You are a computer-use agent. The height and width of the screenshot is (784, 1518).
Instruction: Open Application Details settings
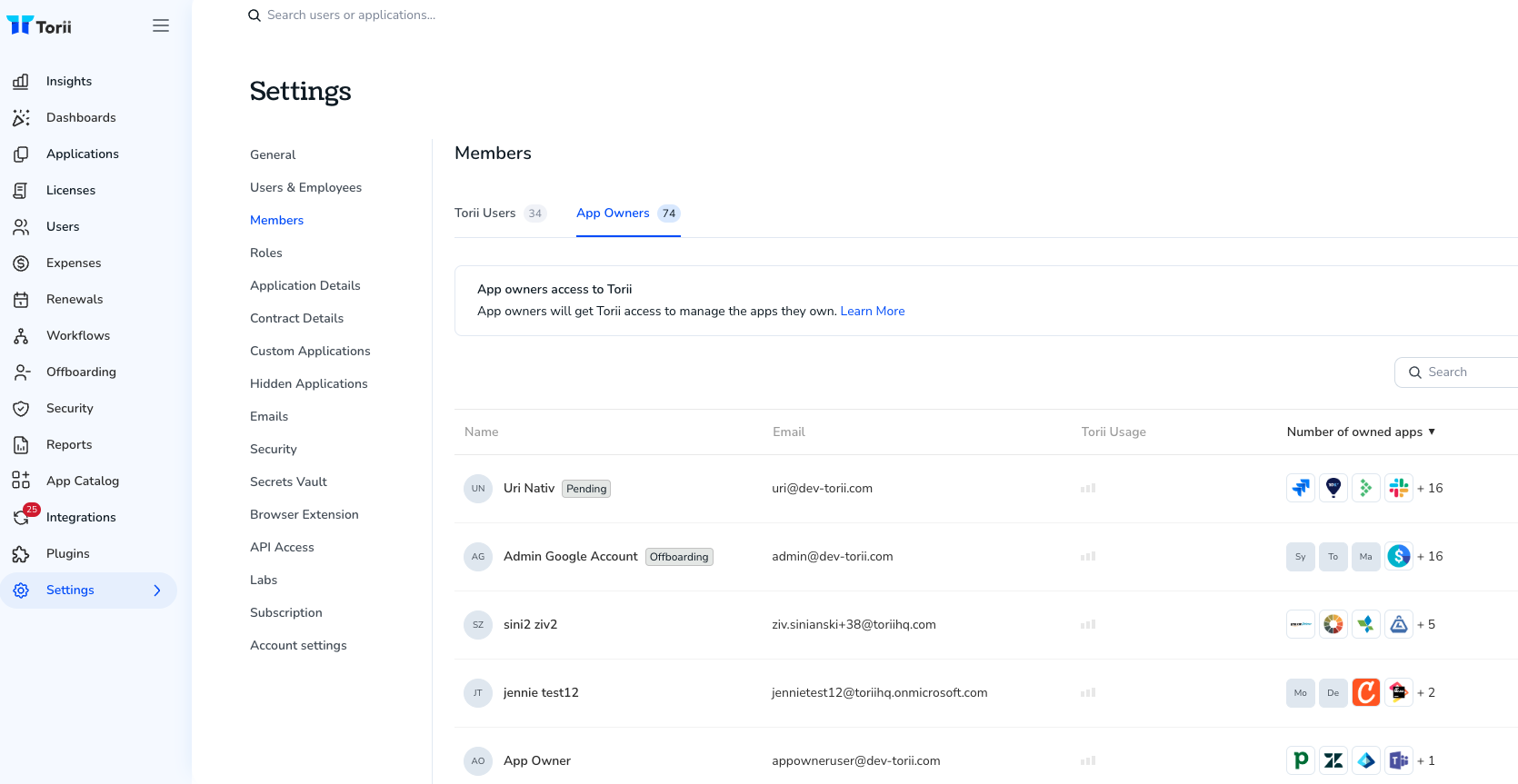click(x=305, y=286)
